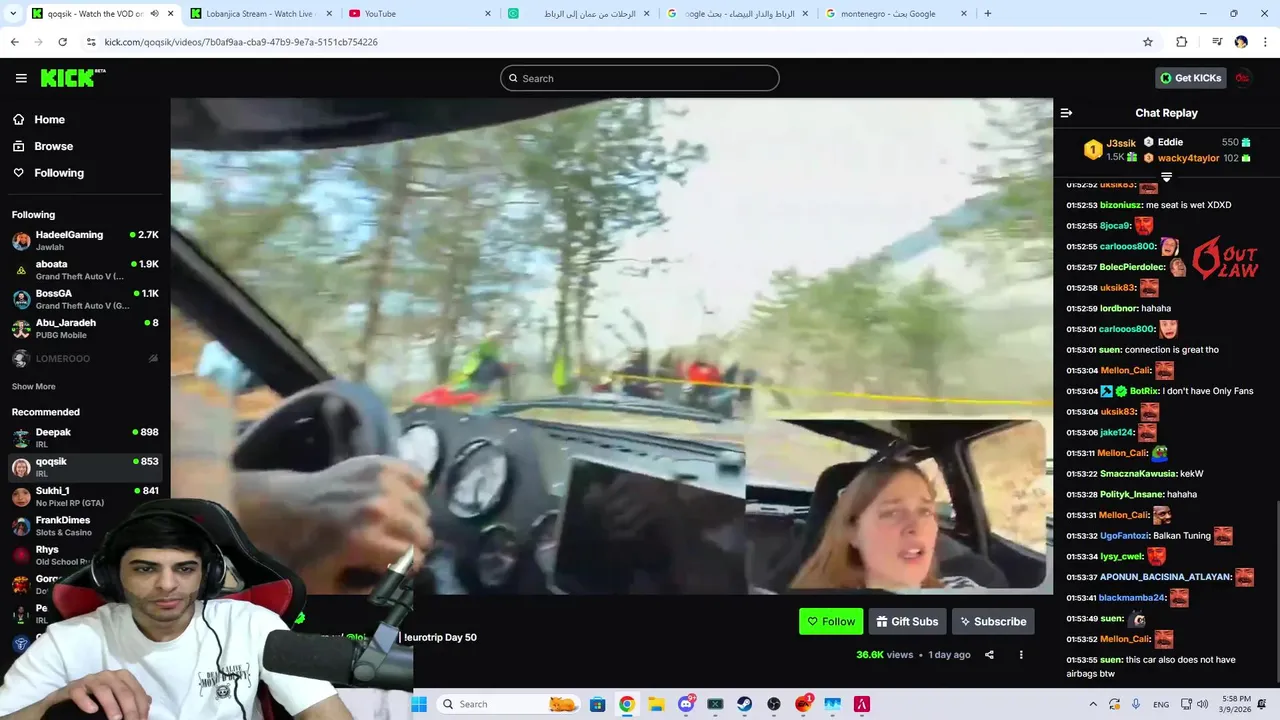The height and width of the screenshot is (720, 1280).
Task: Open Following in sidebar
Action: (59, 173)
